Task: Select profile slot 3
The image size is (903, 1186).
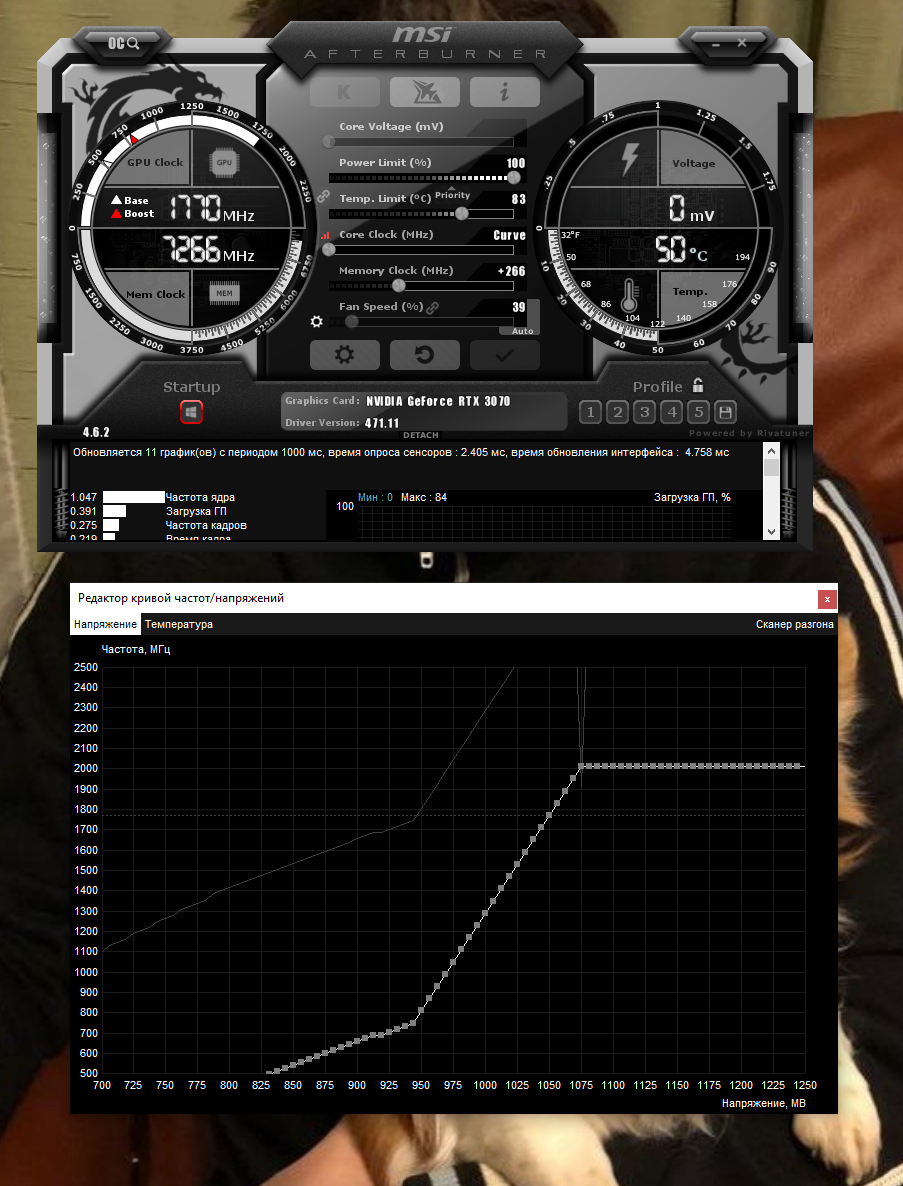Action: pos(644,412)
